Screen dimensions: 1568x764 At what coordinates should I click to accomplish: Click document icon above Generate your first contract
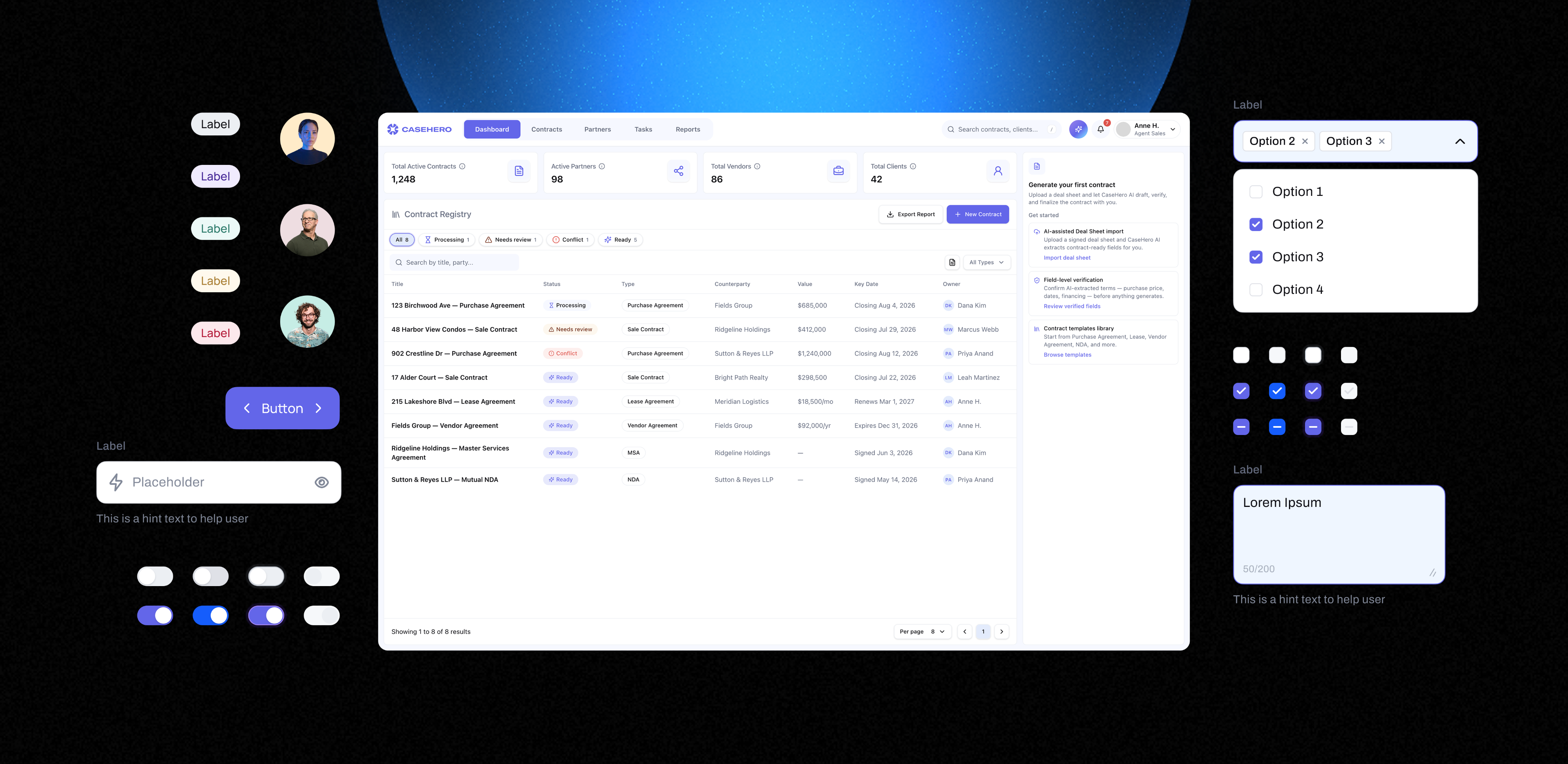tap(1037, 166)
